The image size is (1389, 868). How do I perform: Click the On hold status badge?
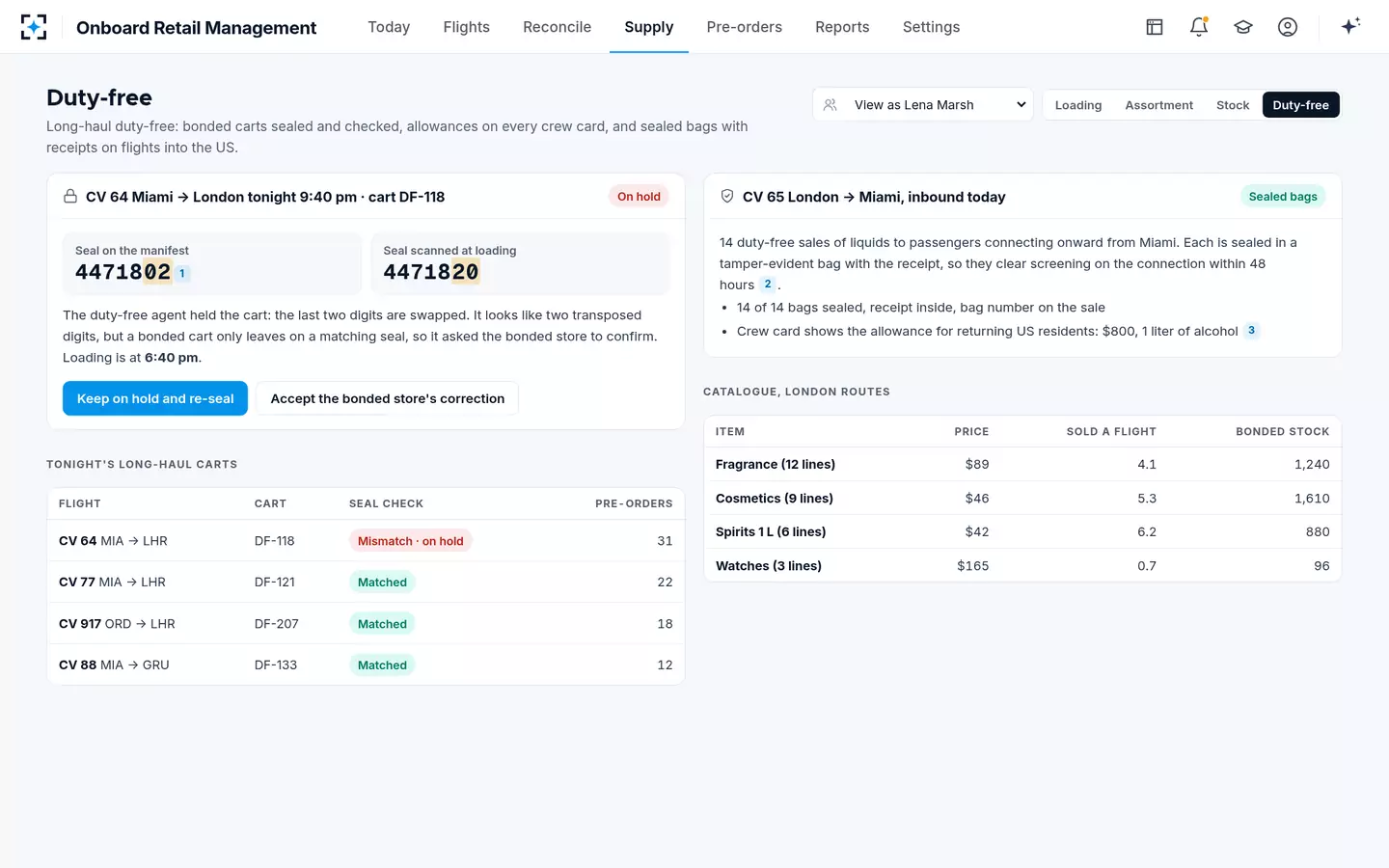click(639, 197)
